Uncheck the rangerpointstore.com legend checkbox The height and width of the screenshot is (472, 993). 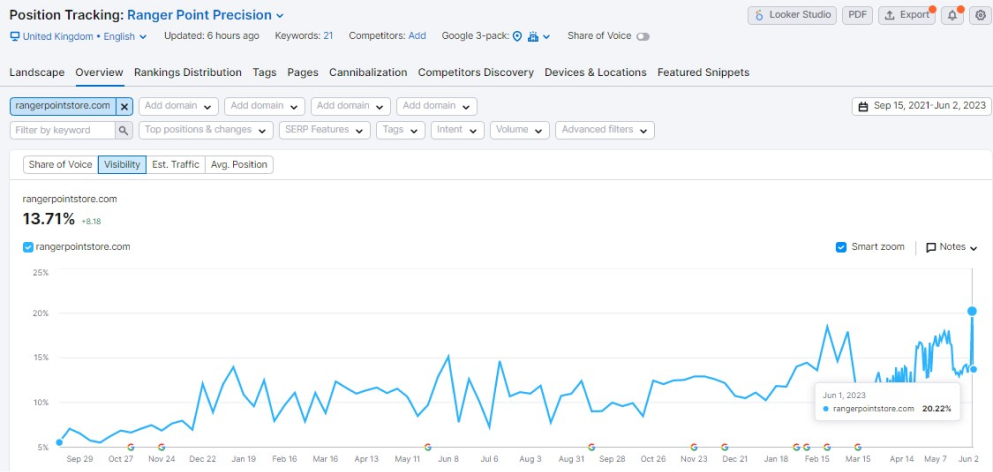tap(28, 247)
